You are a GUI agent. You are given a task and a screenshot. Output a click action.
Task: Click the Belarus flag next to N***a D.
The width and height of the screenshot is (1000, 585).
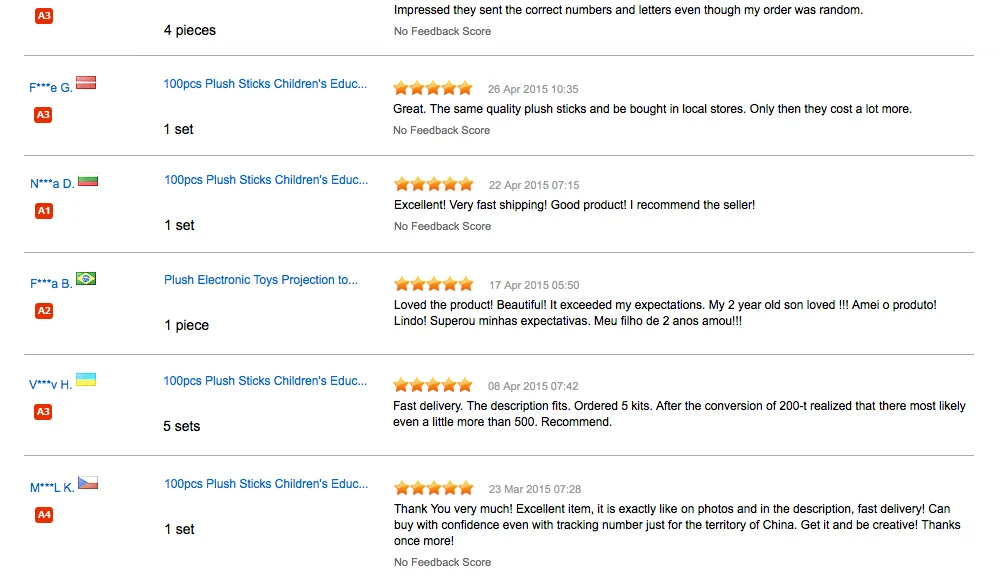click(x=87, y=181)
